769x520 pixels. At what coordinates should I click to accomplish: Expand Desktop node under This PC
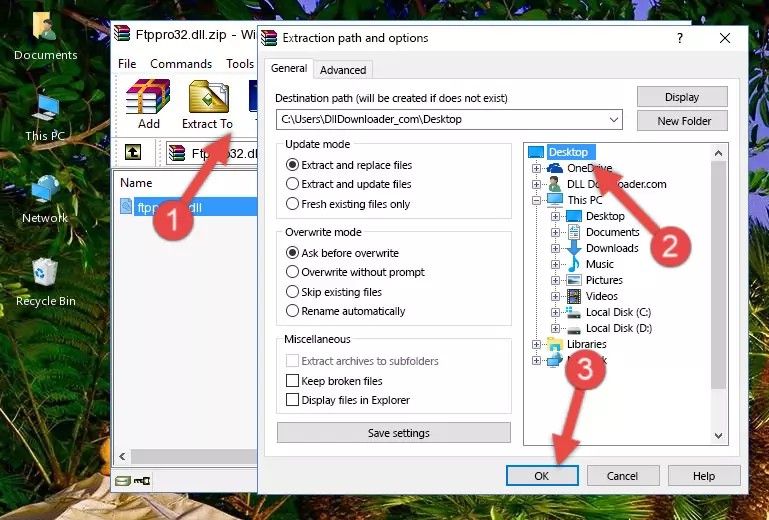pyautogui.click(x=555, y=216)
